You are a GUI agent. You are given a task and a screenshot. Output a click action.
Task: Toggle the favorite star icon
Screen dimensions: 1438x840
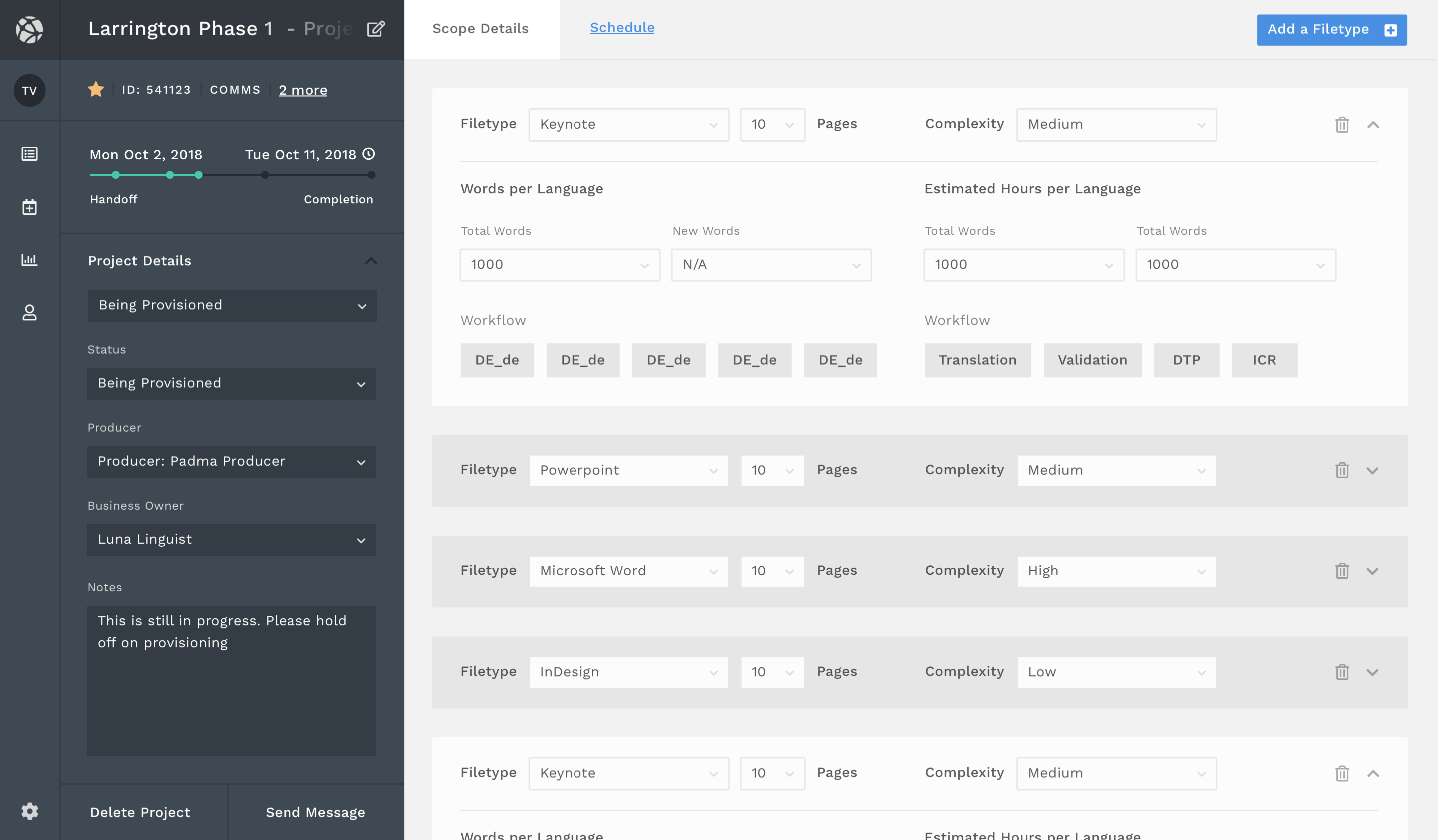(x=96, y=90)
